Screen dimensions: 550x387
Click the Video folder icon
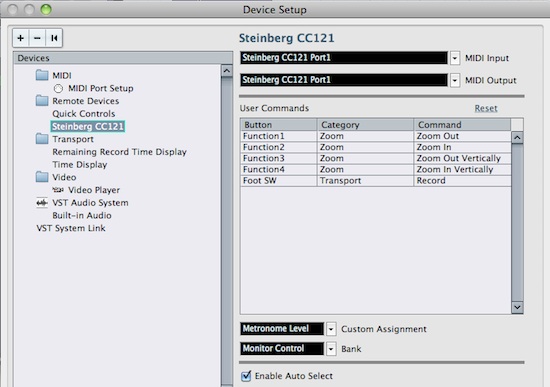tap(42, 177)
